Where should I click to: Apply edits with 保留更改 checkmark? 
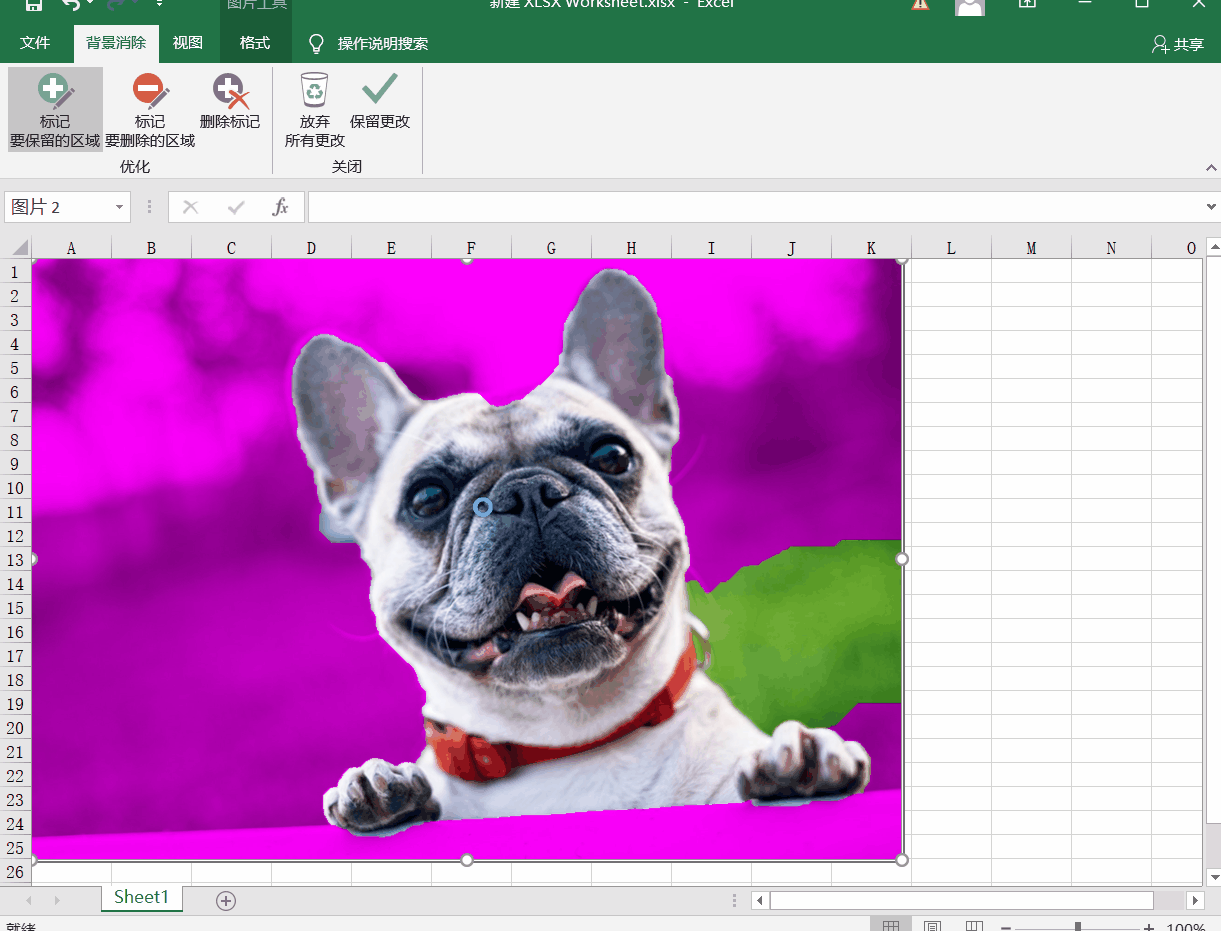pos(380,102)
